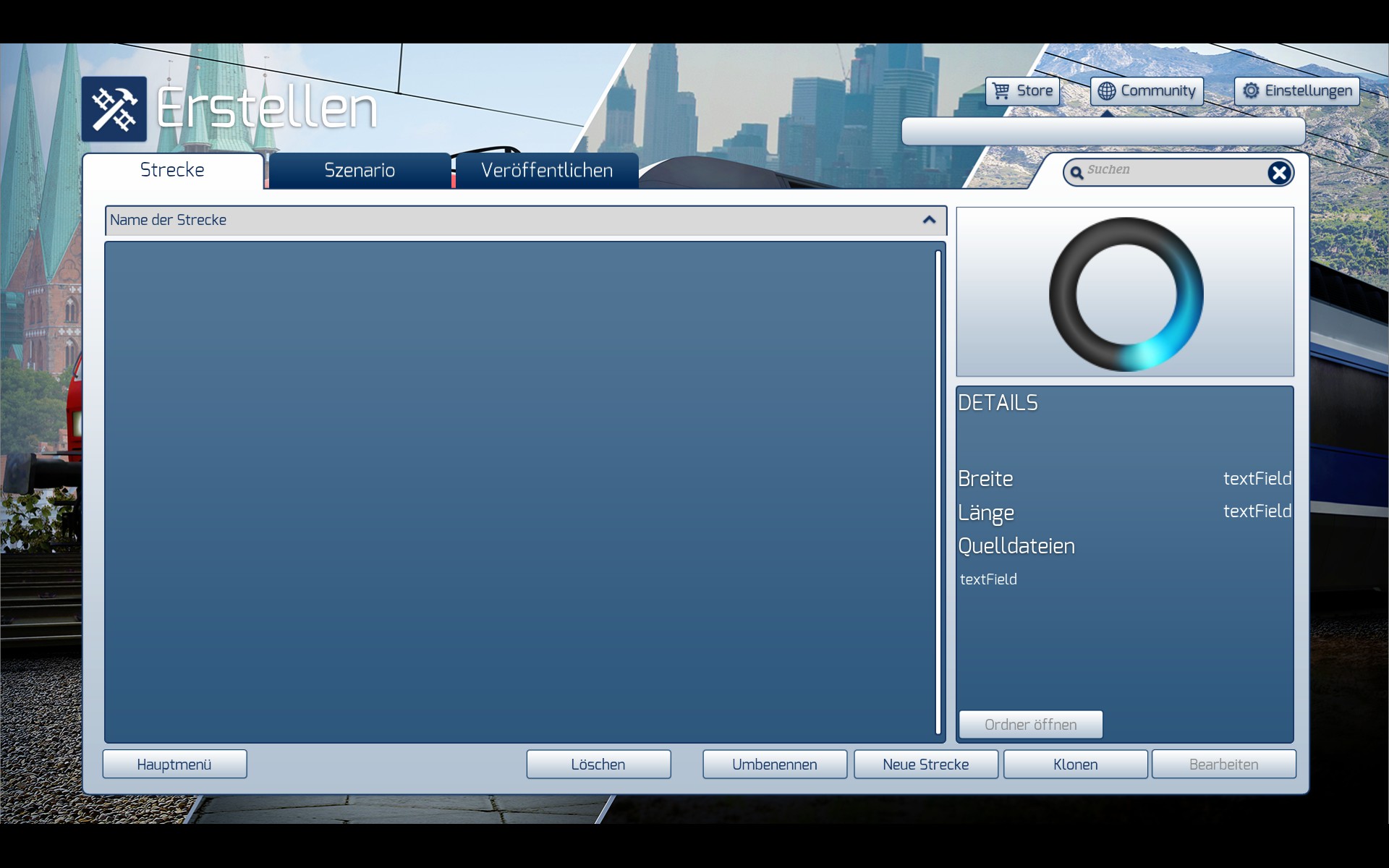Viewport: 1389px width, 868px height.
Task: Click the Name der Strecke column header
Action: click(x=506, y=220)
